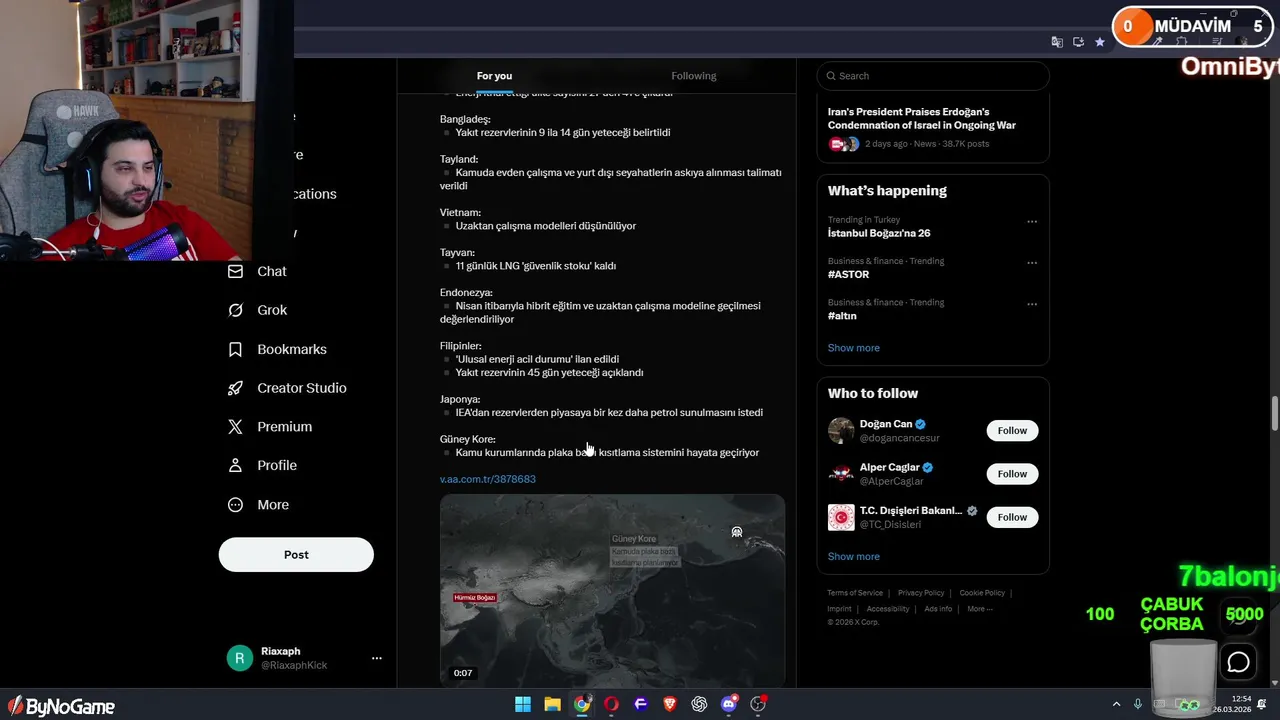The height and width of the screenshot is (720, 1280).
Task: Go to Profile in the sidebar
Action: point(262,466)
